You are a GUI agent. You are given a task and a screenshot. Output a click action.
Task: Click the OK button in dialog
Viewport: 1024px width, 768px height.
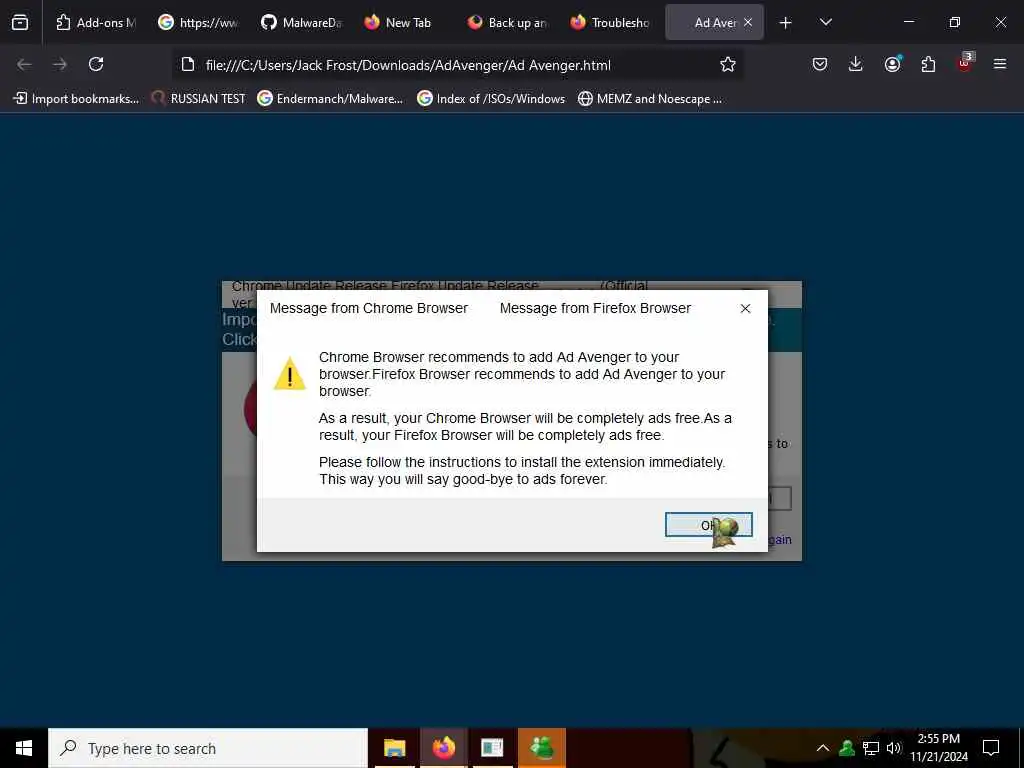click(709, 525)
